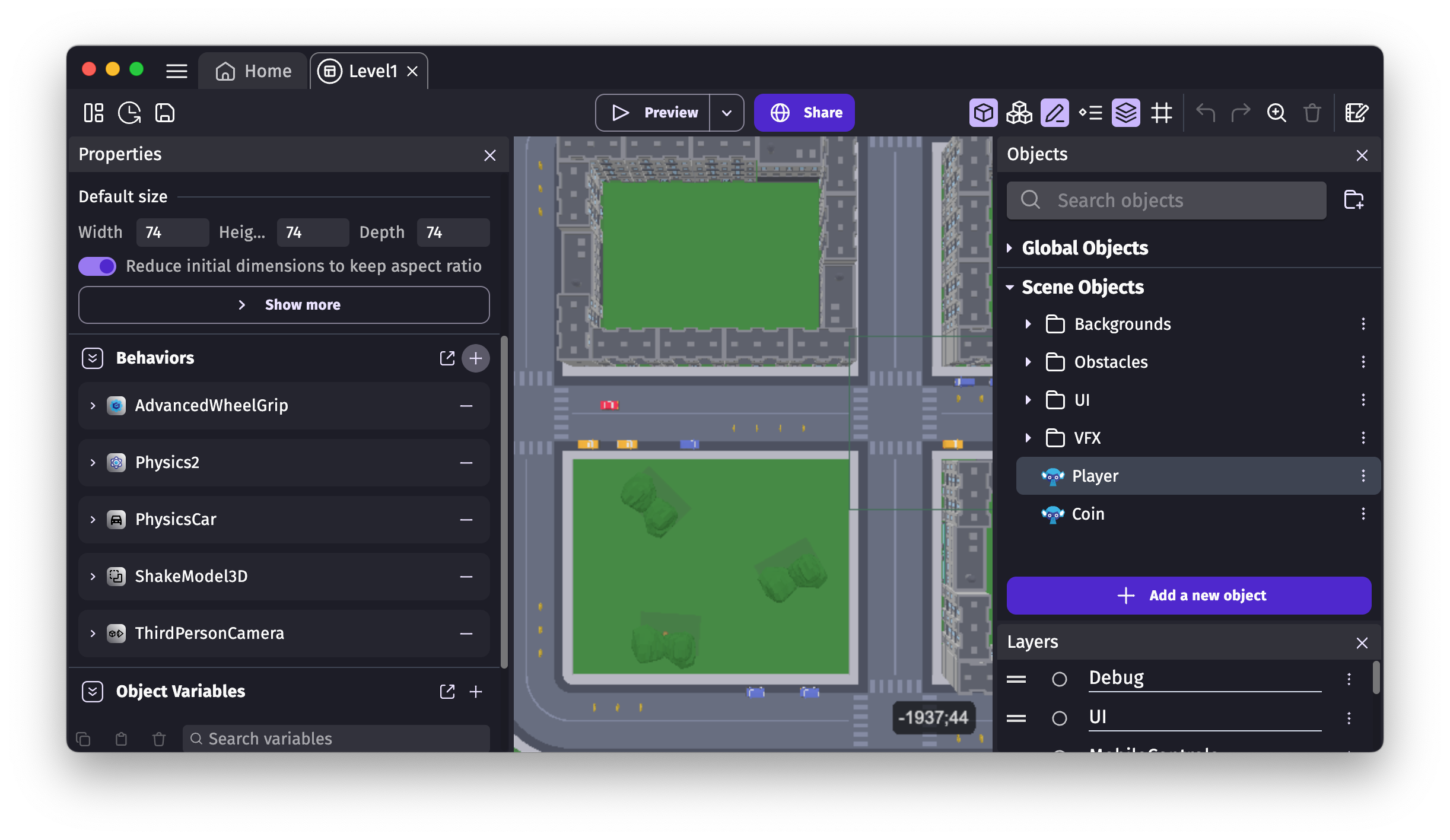Click the Level1 editor tab
The height and width of the screenshot is (840, 1450).
pos(370,70)
